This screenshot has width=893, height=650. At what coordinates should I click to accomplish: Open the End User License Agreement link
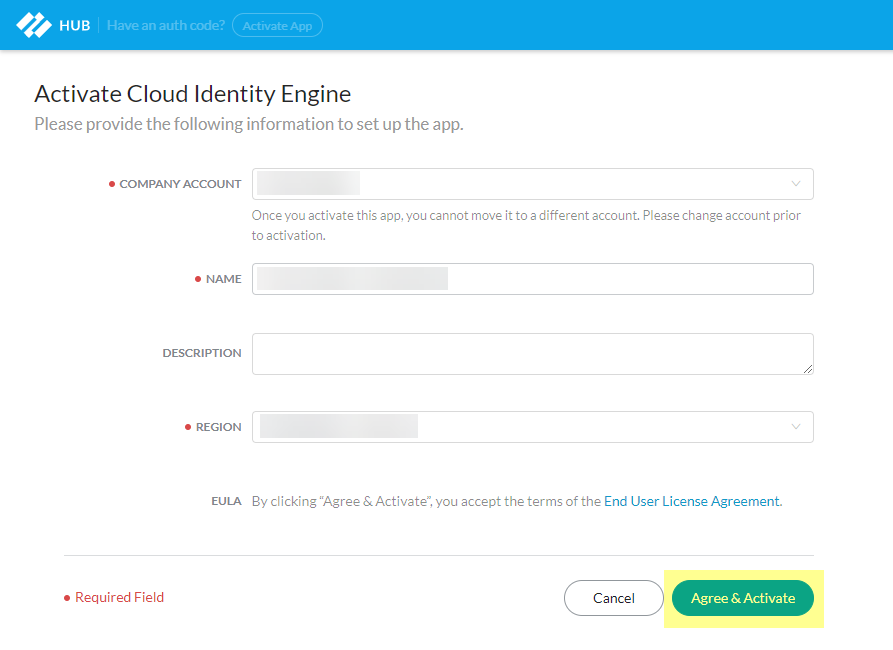691,500
